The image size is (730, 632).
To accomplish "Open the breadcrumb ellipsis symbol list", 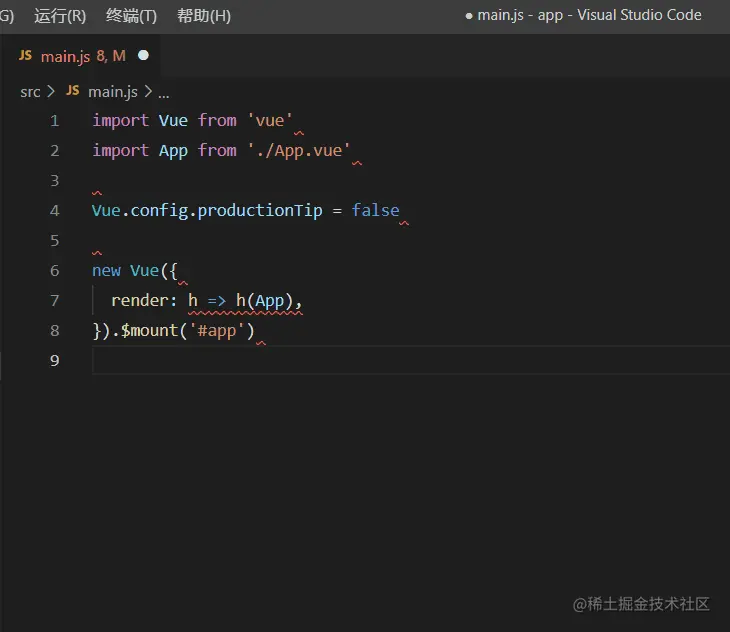I will click(163, 93).
